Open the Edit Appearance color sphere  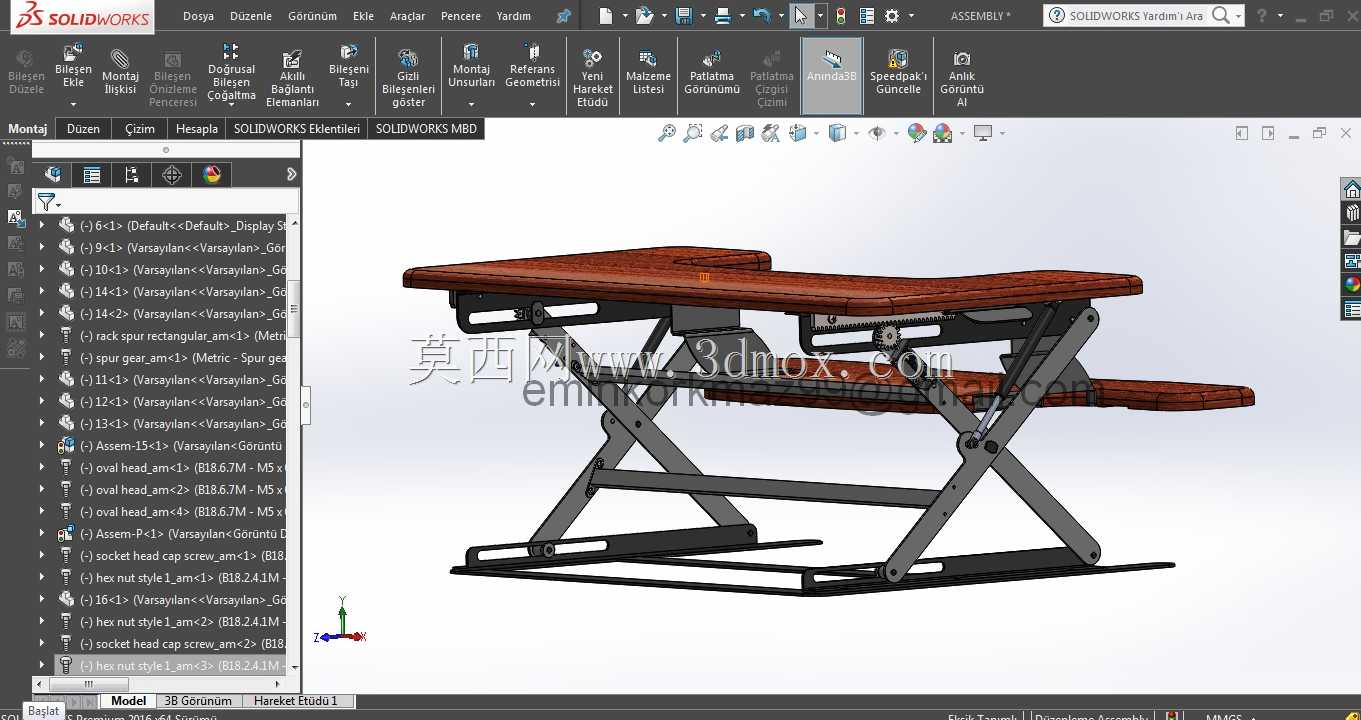(x=917, y=133)
